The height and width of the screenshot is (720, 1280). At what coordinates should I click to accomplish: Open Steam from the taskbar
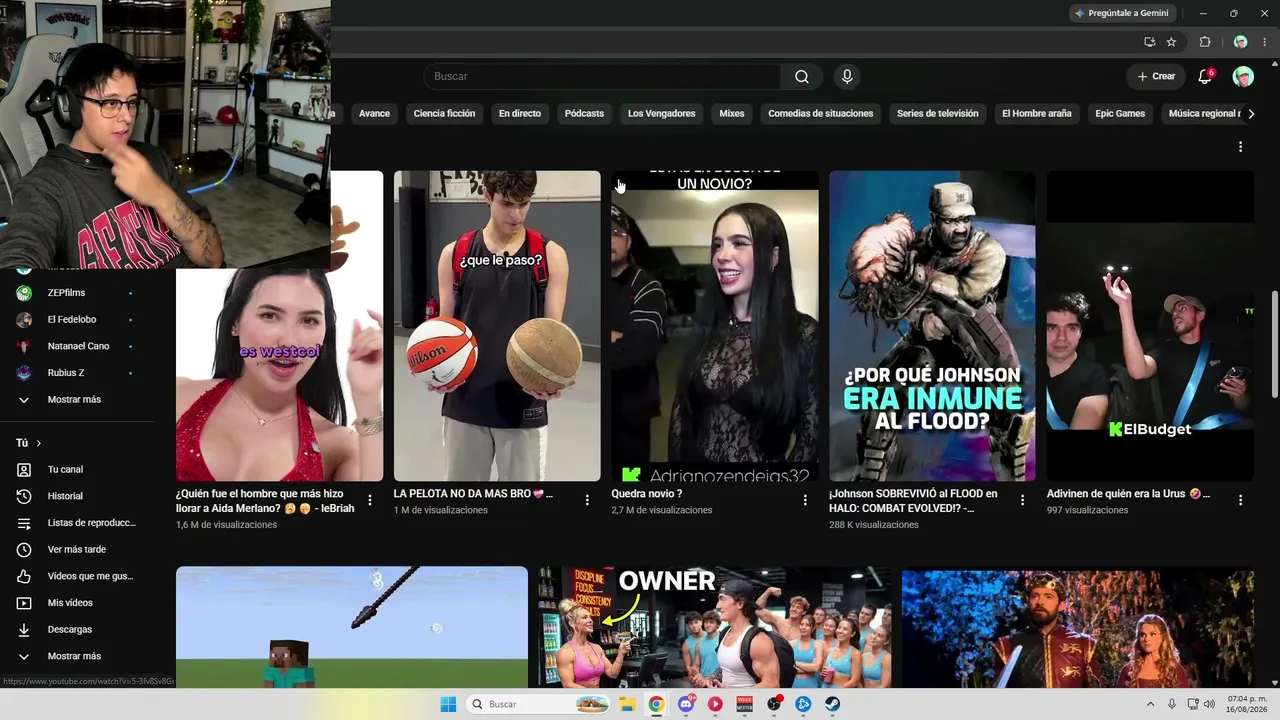coord(833,704)
